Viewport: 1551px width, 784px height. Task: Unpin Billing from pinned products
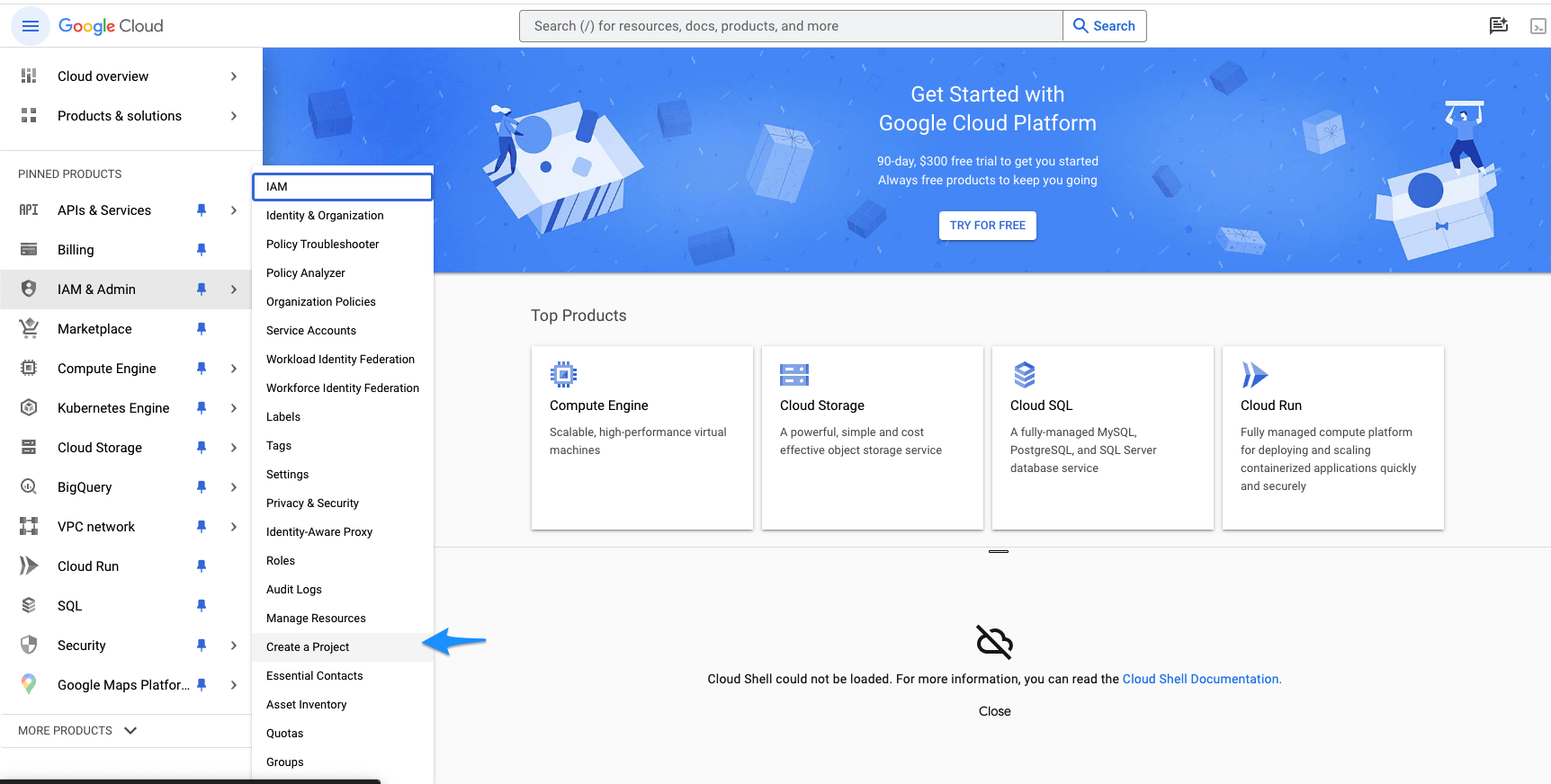[202, 249]
